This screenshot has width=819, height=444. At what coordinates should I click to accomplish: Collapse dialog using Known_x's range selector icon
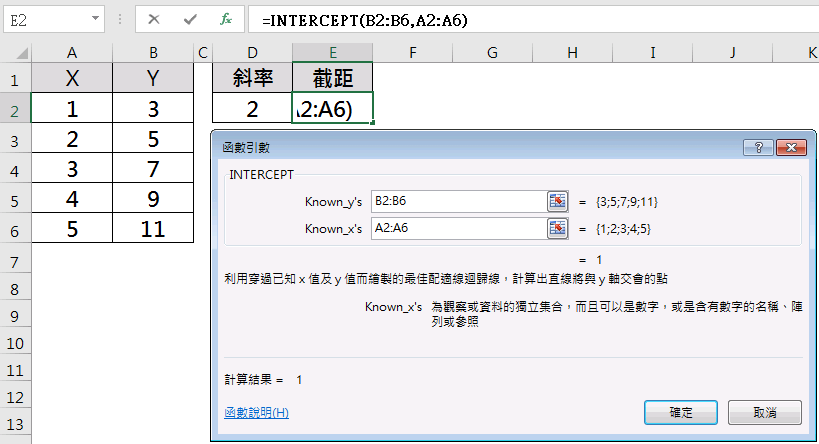pyautogui.click(x=557, y=228)
